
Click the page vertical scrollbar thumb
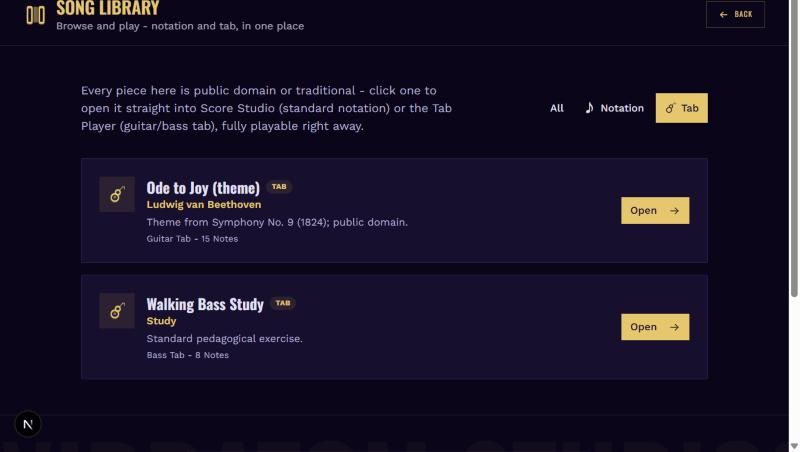point(794,148)
